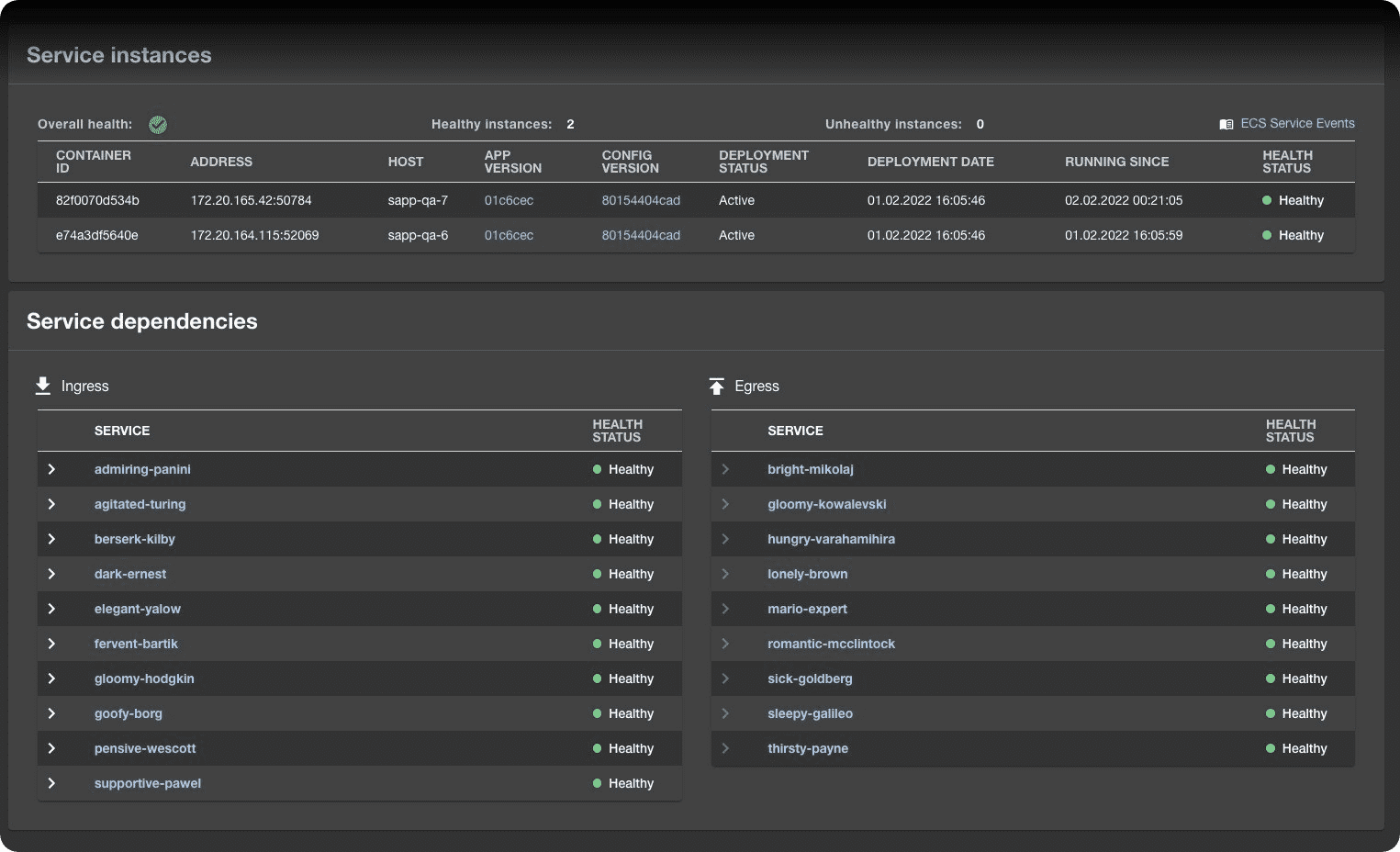This screenshot has width=1400, height=852.
Task: Click the Egress upload arrow icon
Action: click(x=717, y=387)
